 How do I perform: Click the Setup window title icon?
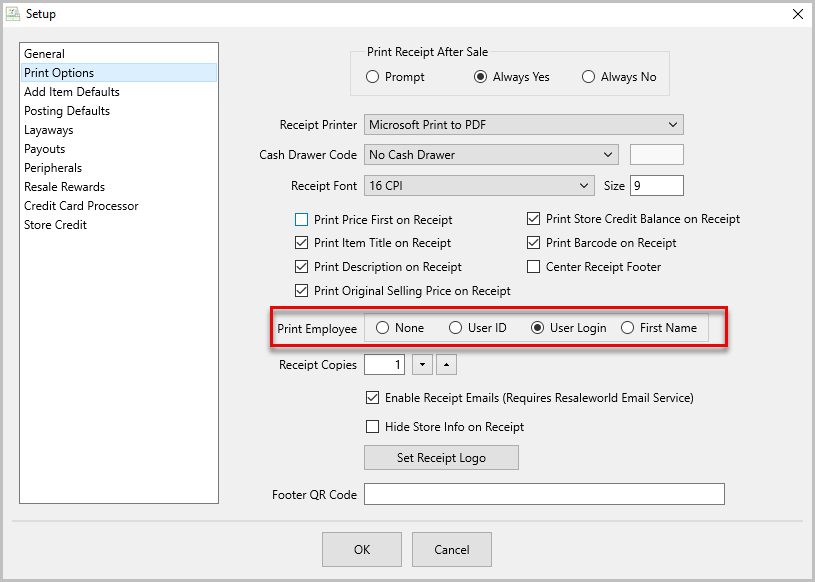coord(12,14)
